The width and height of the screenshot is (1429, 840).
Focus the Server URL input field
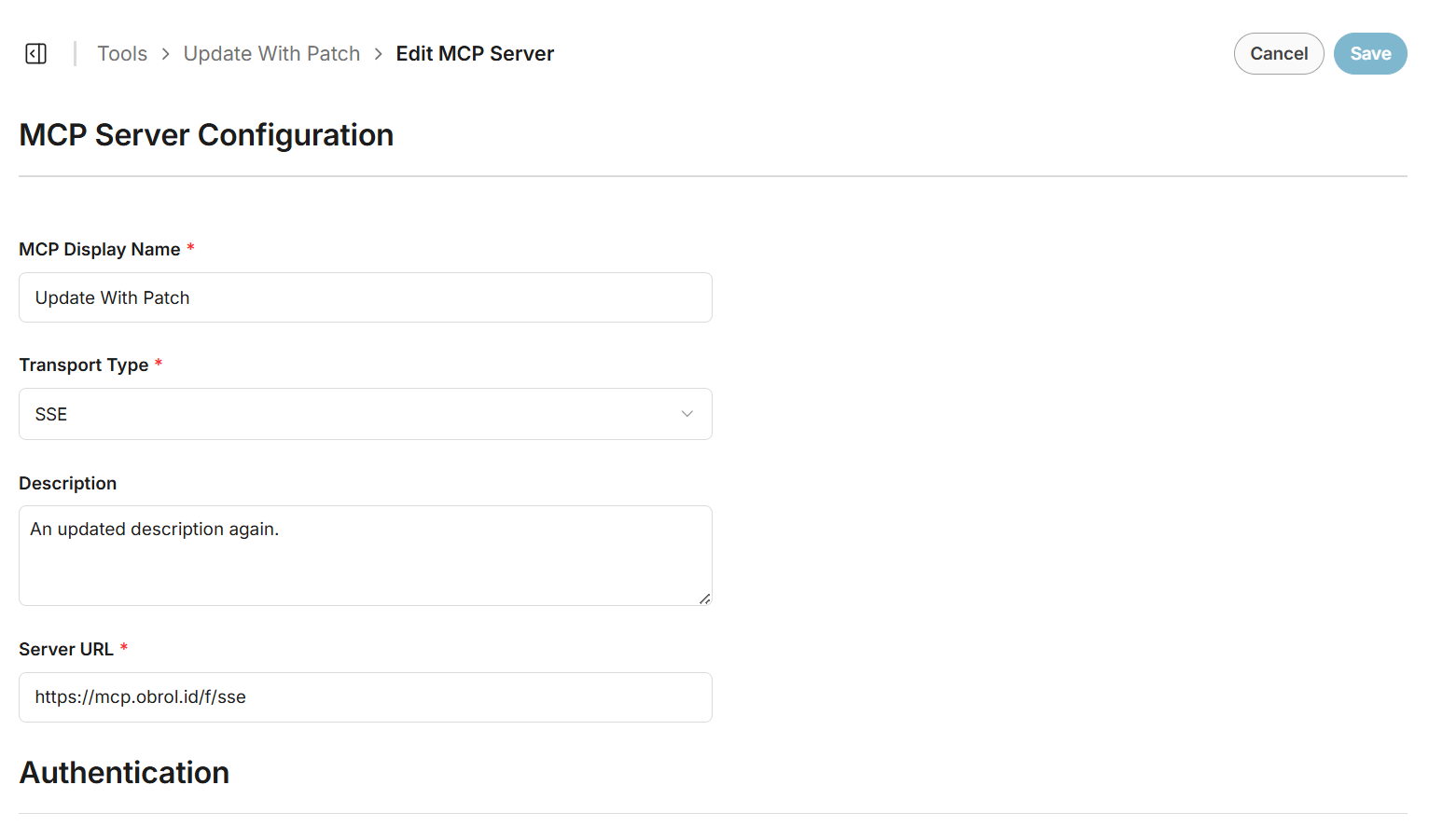pyautogui.click(x=365, y=697)
